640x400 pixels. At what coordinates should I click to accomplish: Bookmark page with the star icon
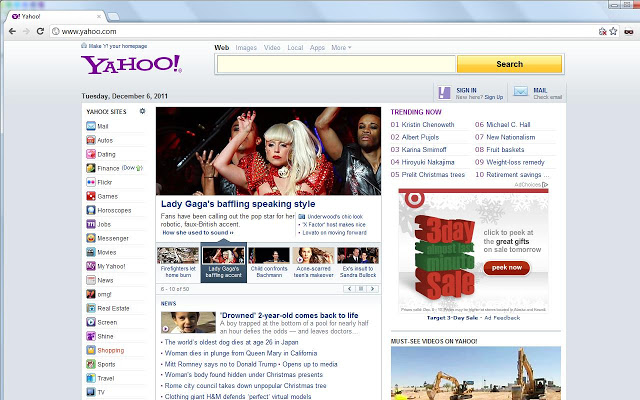613,31
